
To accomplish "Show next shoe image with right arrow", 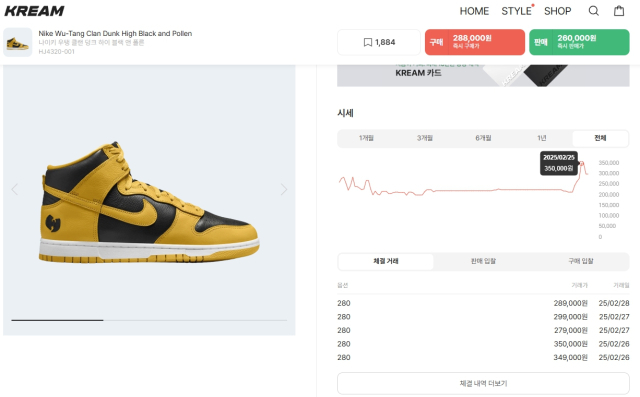I will click(284, 189).
